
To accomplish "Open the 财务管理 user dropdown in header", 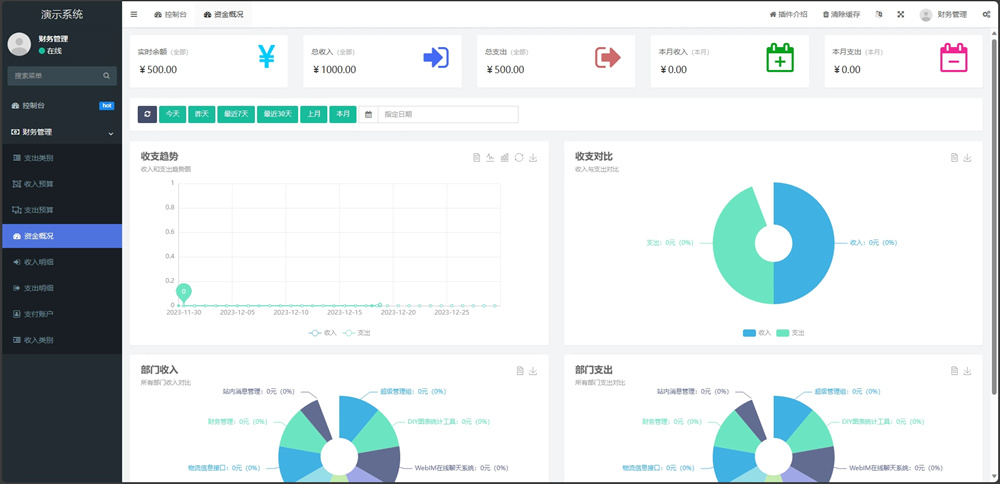I will 944,14.
